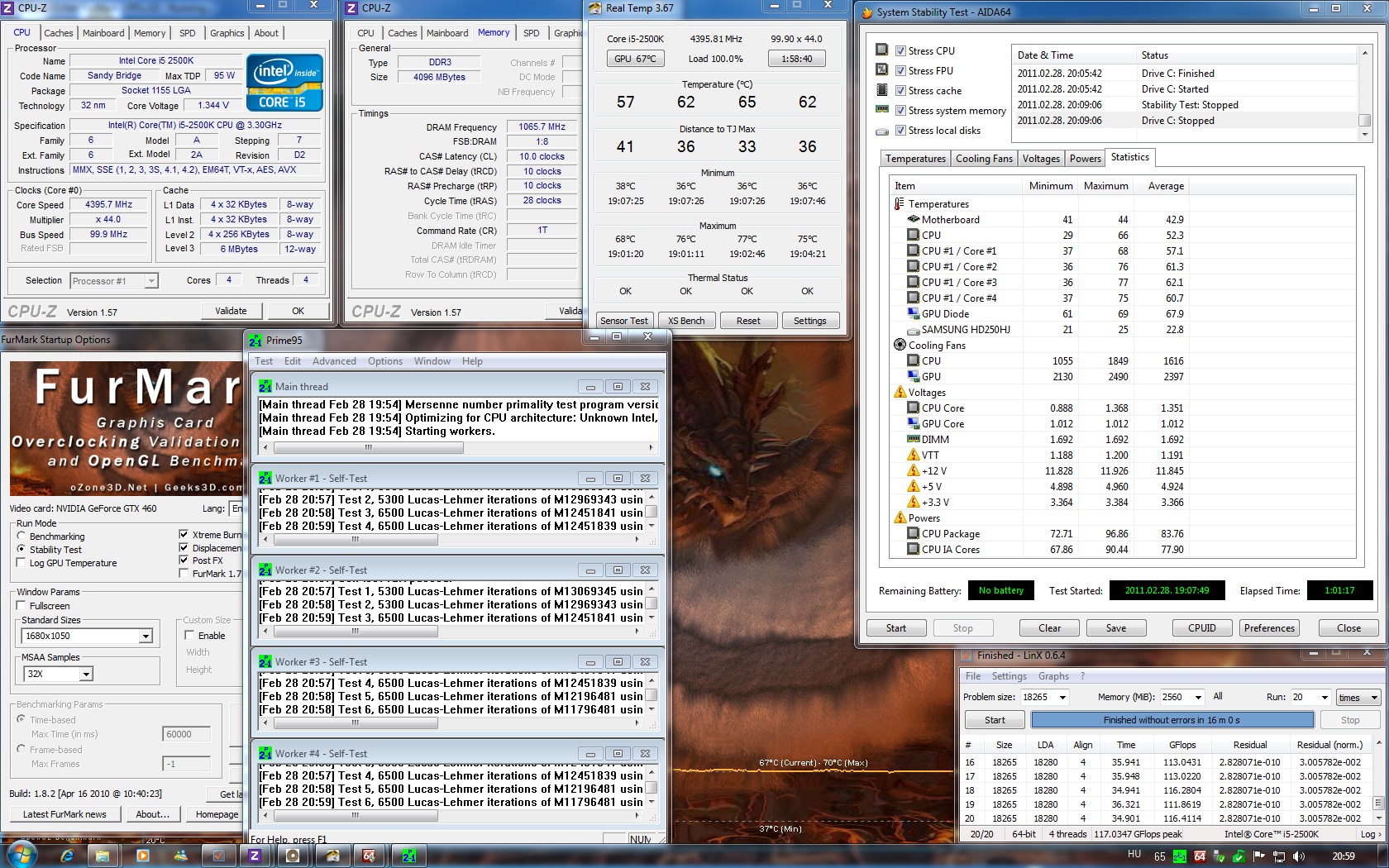The width and height of the screenshot is (1389, 868).
Task: Toggle the Stress FPU checkbox
Action: [x=900, y=71]
